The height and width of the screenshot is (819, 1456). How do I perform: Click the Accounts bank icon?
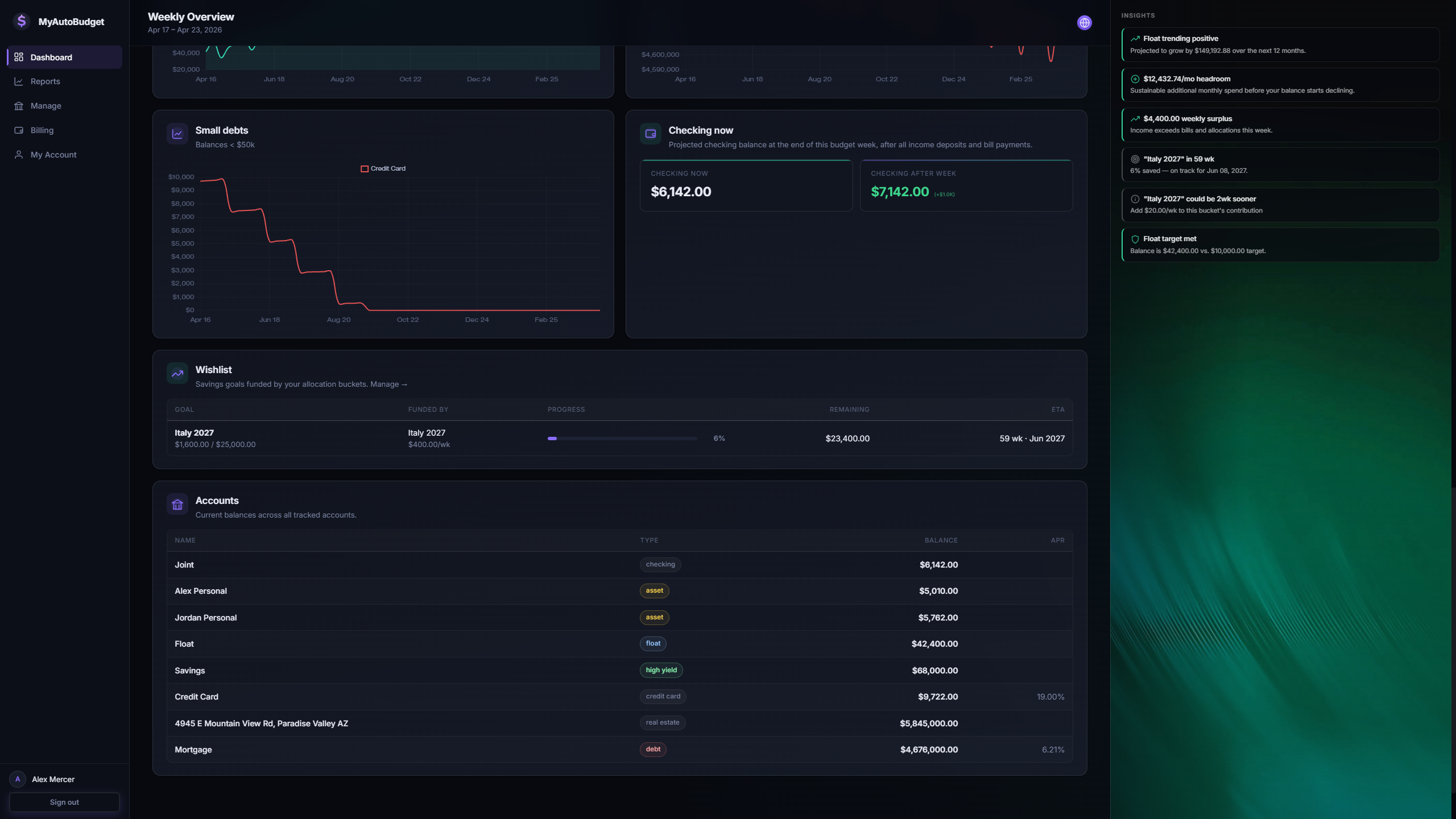(x=177, y=504)
